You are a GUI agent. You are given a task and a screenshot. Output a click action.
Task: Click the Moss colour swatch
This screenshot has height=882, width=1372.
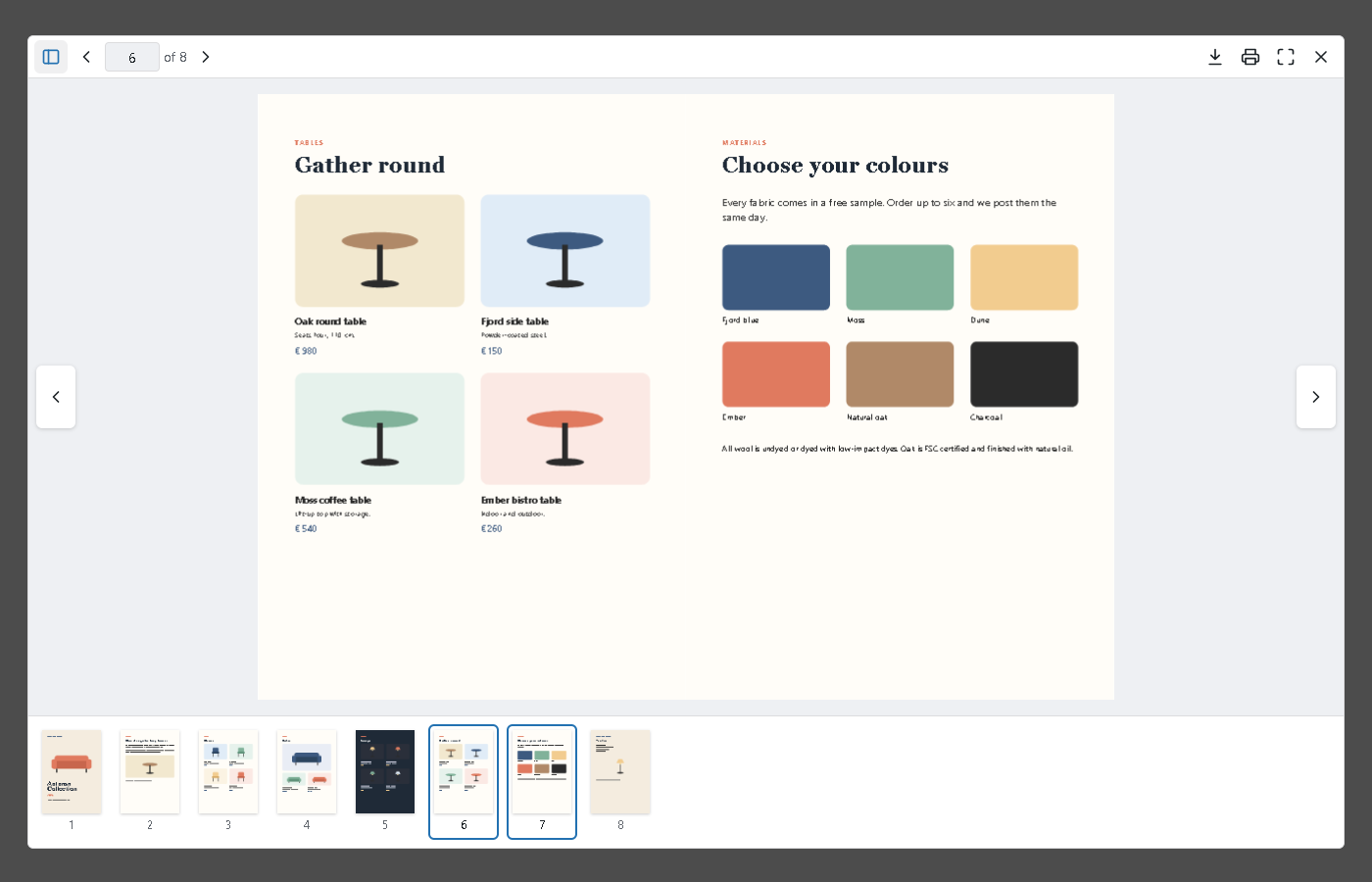(x=900, y=277)
